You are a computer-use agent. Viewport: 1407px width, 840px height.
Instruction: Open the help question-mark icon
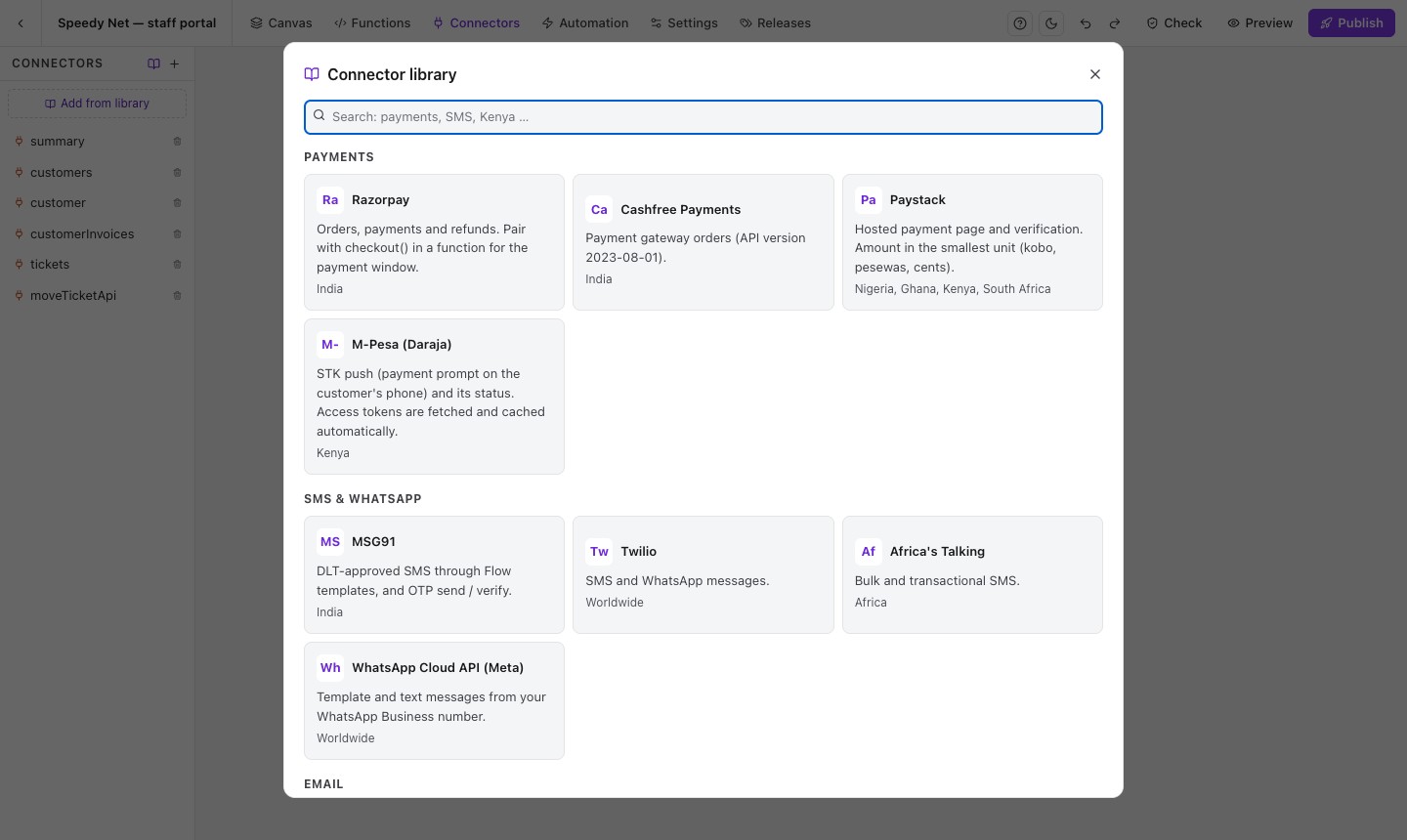tap(1020, 23)
